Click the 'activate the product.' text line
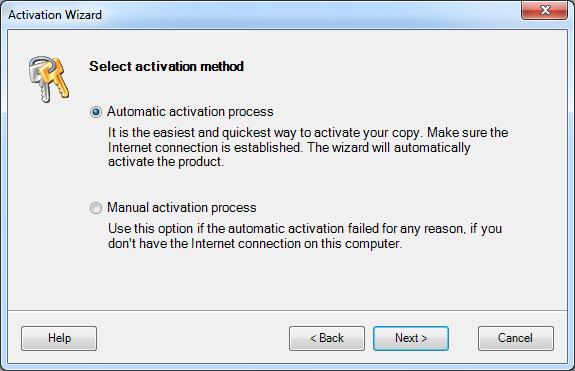The width and height of the screenshot is (575, 371). [166, 162]
